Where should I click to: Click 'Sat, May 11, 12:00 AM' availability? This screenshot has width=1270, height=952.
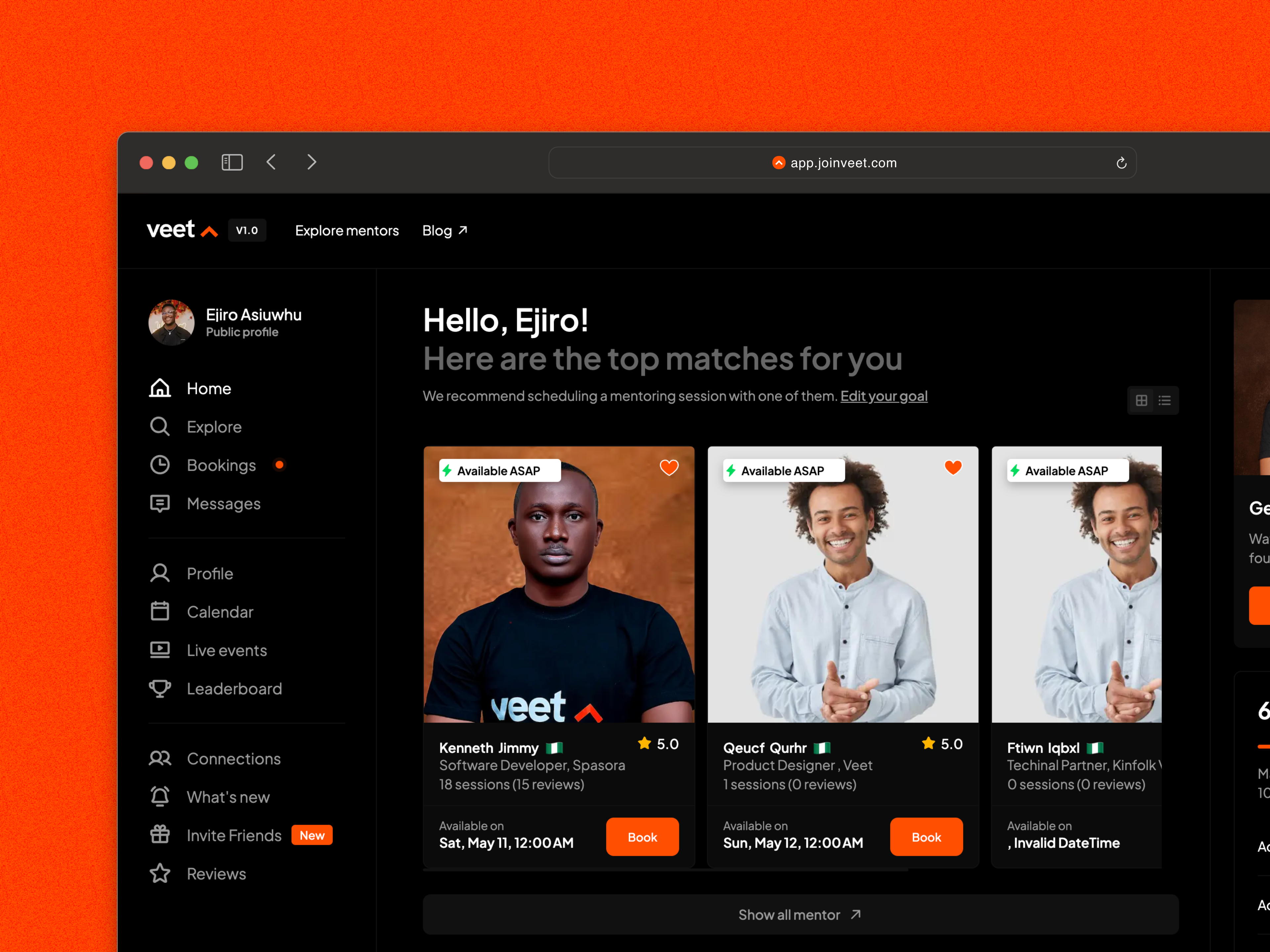506,843
